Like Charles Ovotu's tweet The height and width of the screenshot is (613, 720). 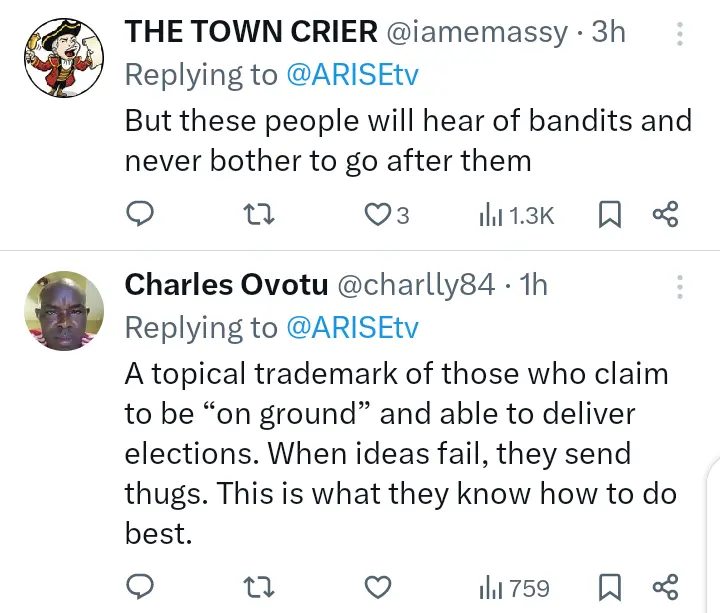[376, 586]
